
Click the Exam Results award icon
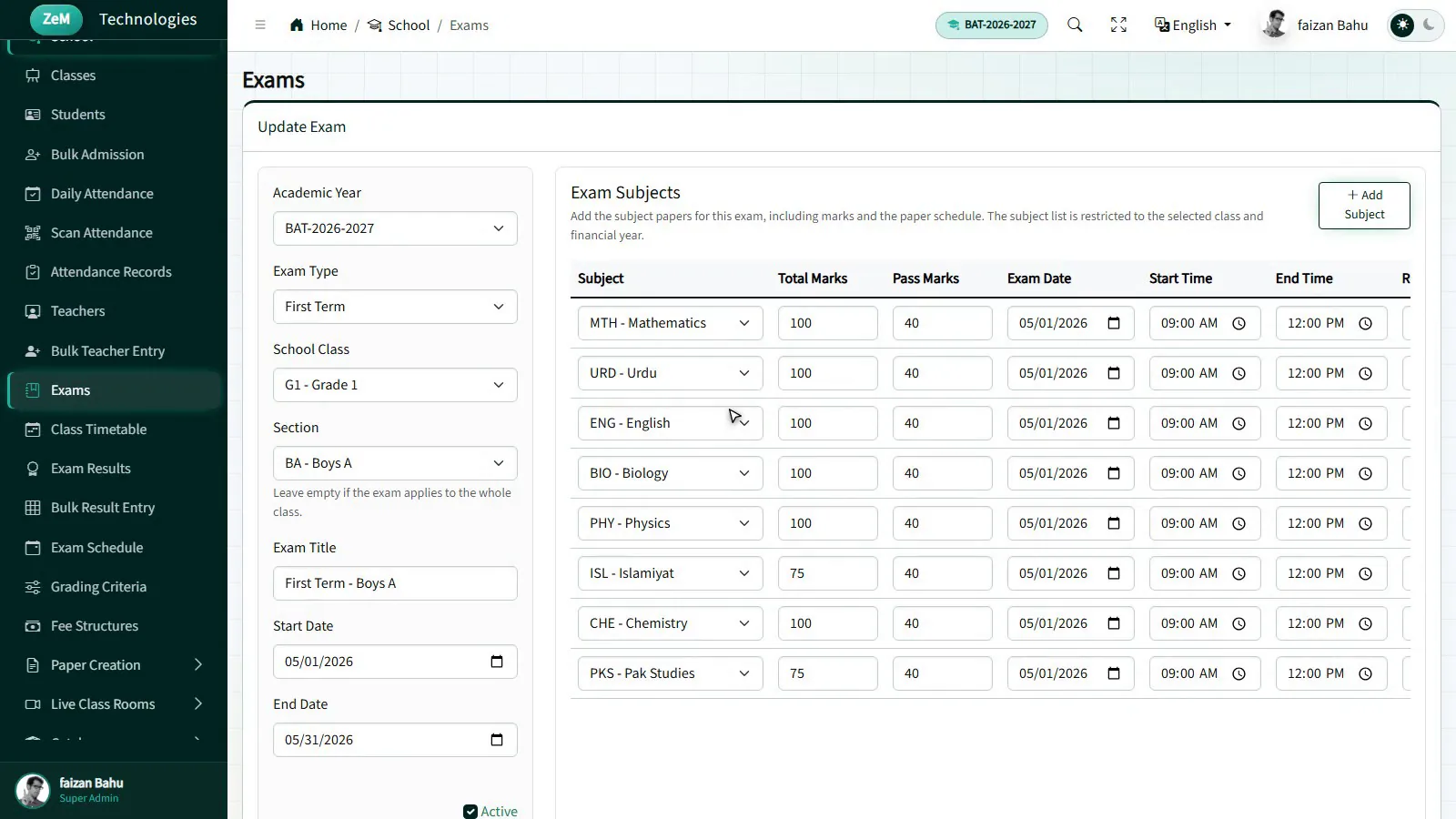tap(33, 469)
